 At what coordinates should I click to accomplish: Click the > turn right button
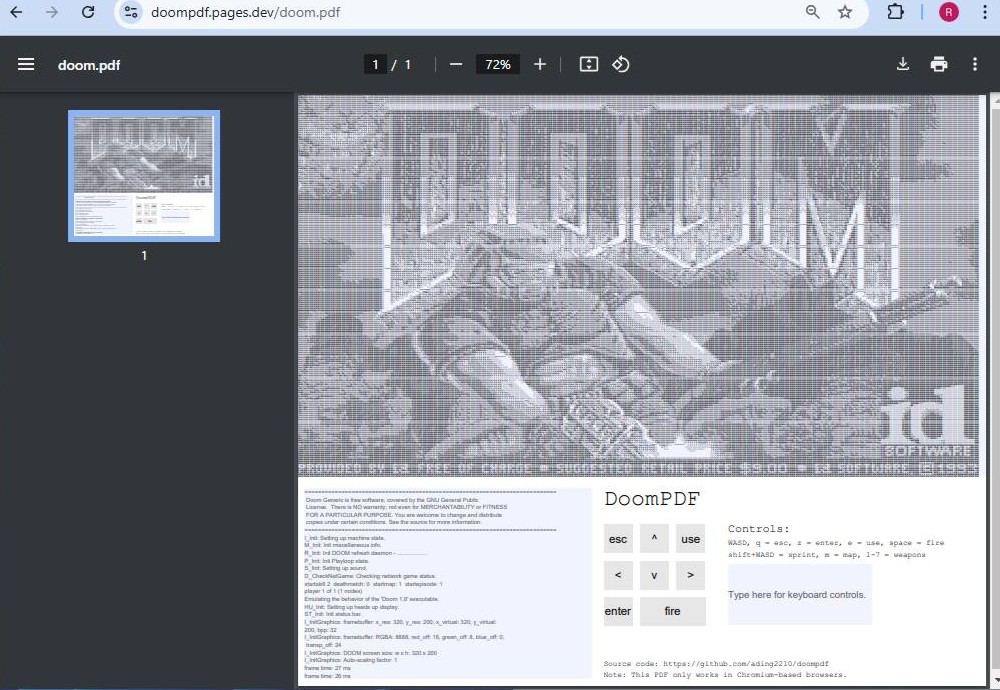tap(690, 575)
